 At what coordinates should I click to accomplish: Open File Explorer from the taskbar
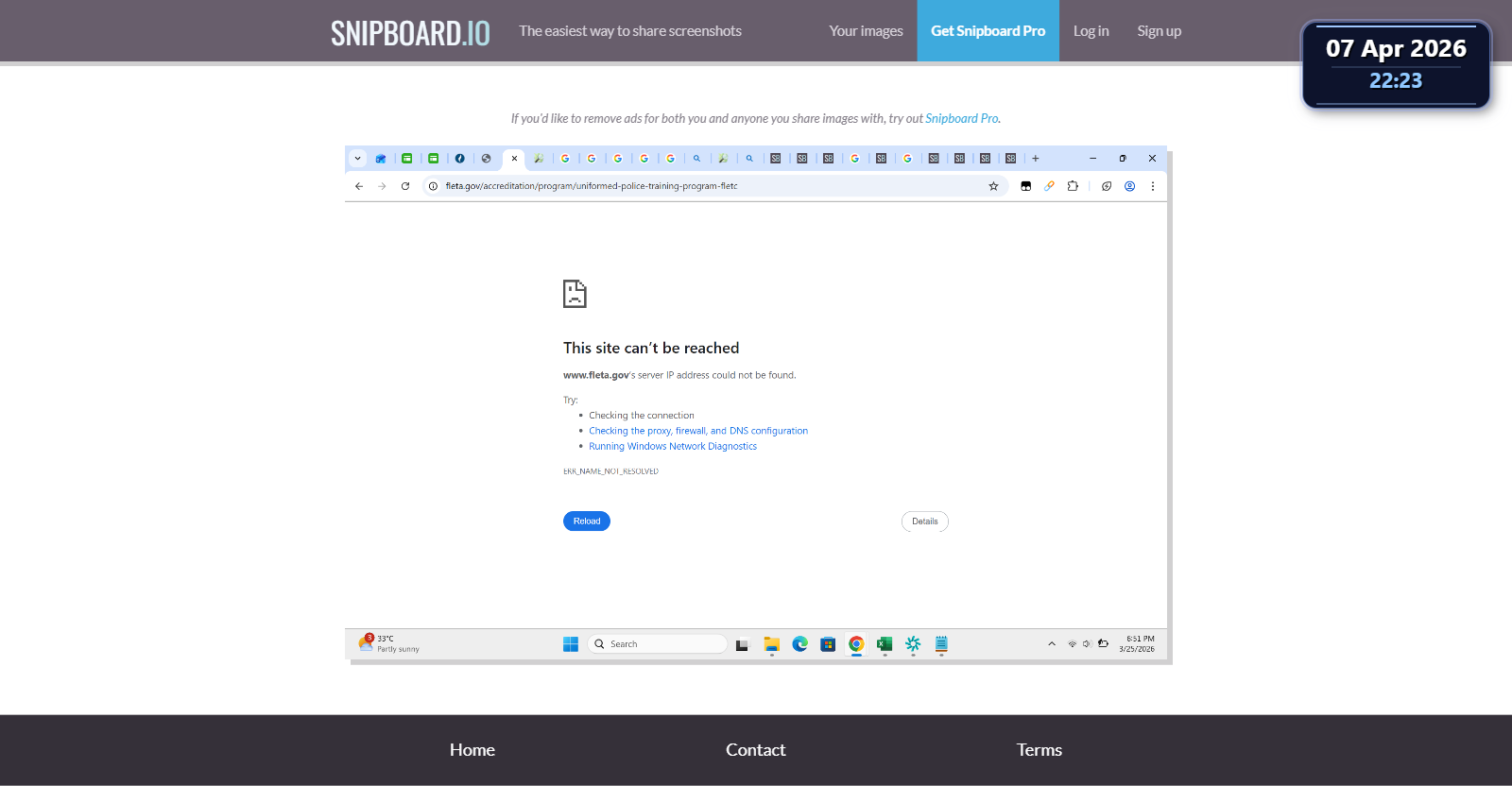[772, 644]
